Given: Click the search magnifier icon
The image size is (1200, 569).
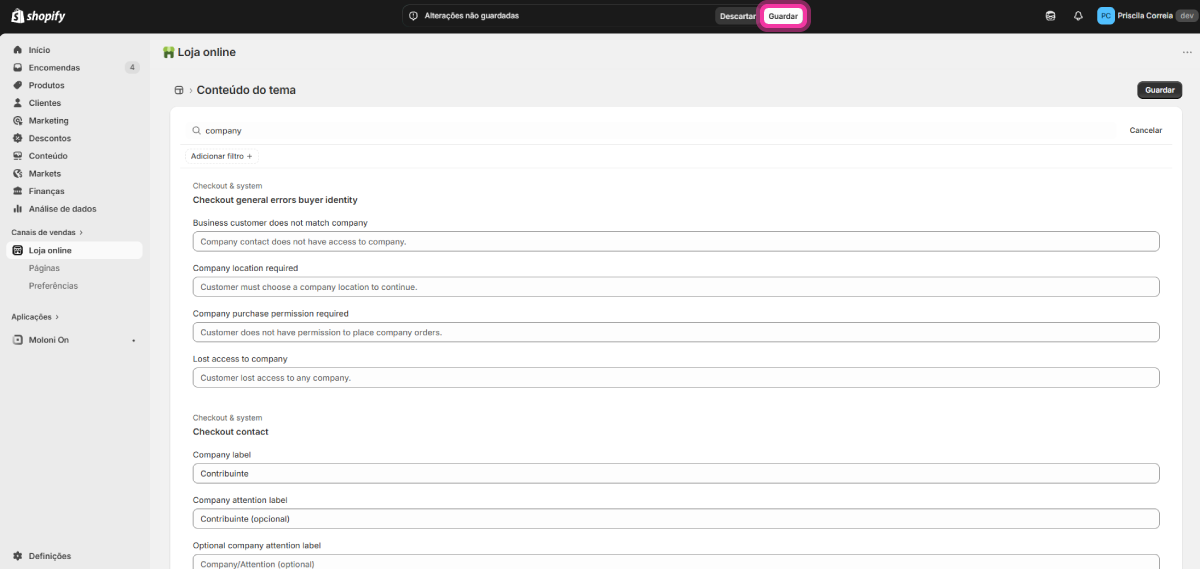Looking at the screenshot, I should tap(196, 131).
